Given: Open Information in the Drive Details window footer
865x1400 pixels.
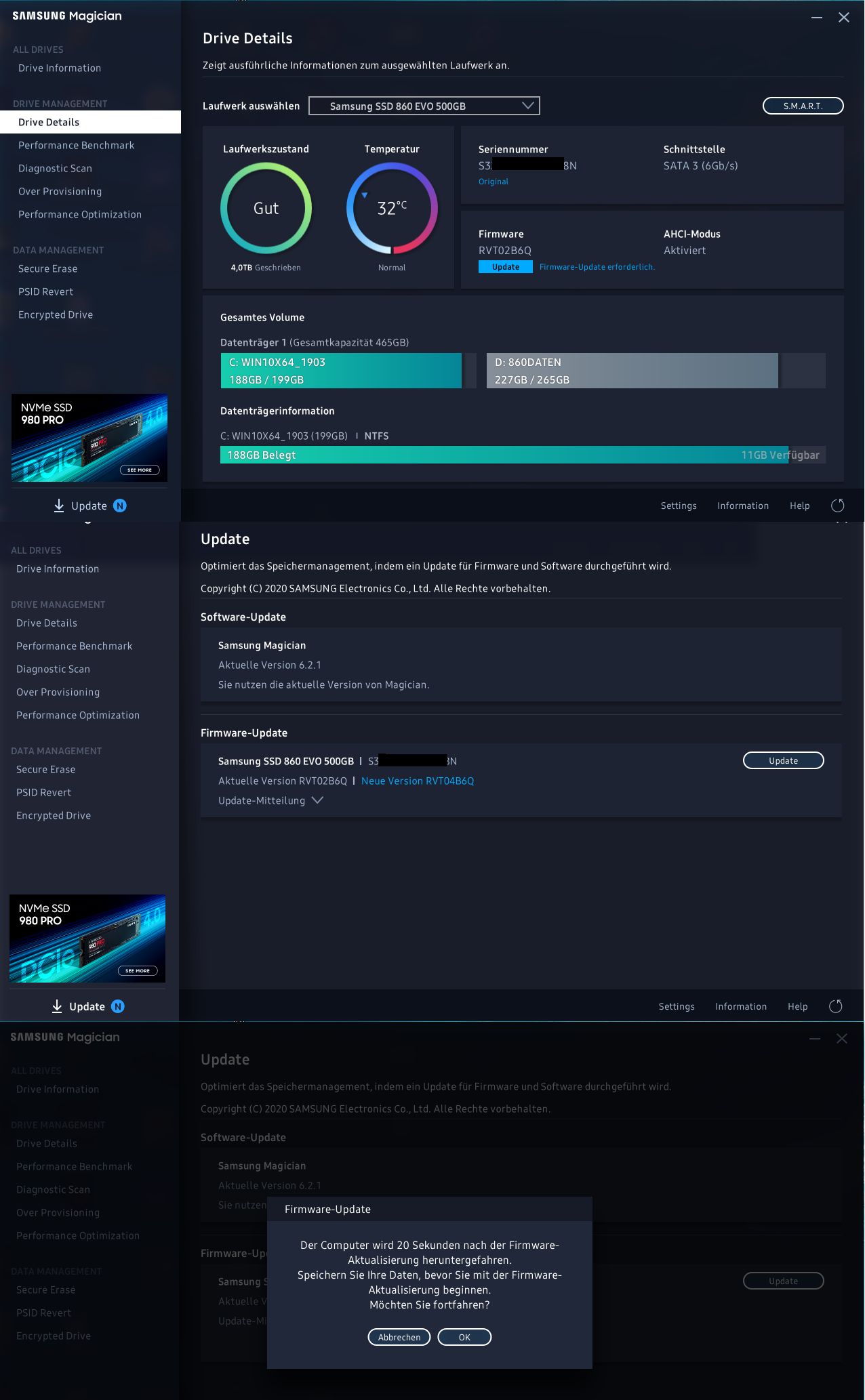Looking at the screenshot, I should click(743, 506).
